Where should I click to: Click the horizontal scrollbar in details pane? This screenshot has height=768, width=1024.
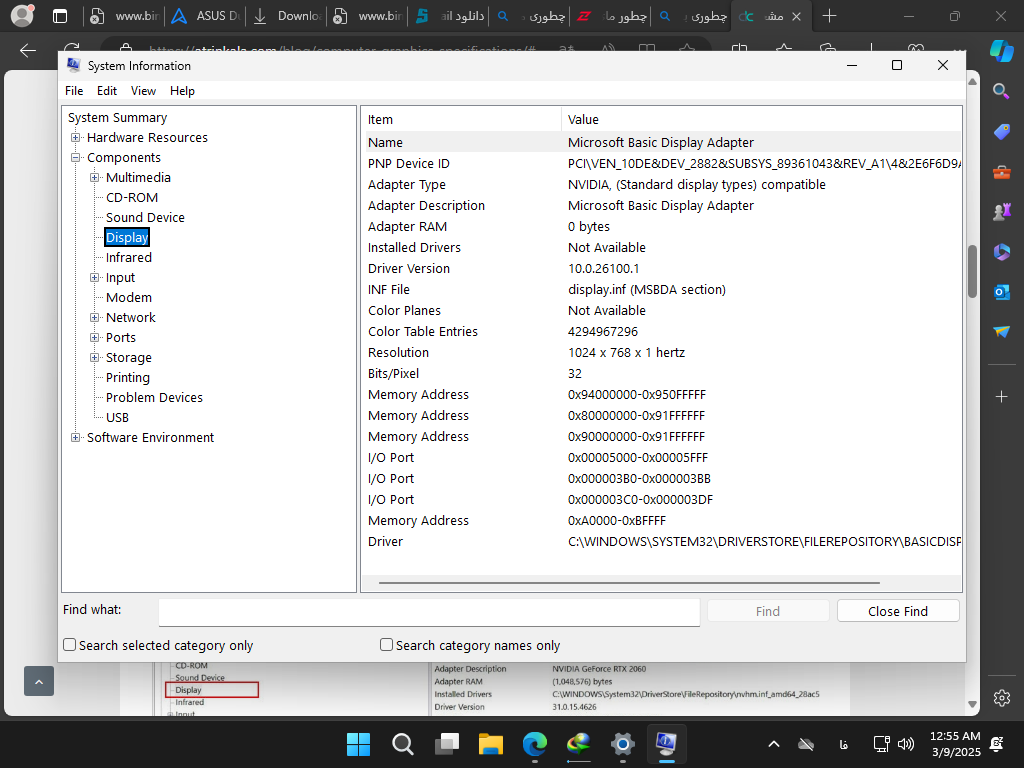click(x=629, y=583)
